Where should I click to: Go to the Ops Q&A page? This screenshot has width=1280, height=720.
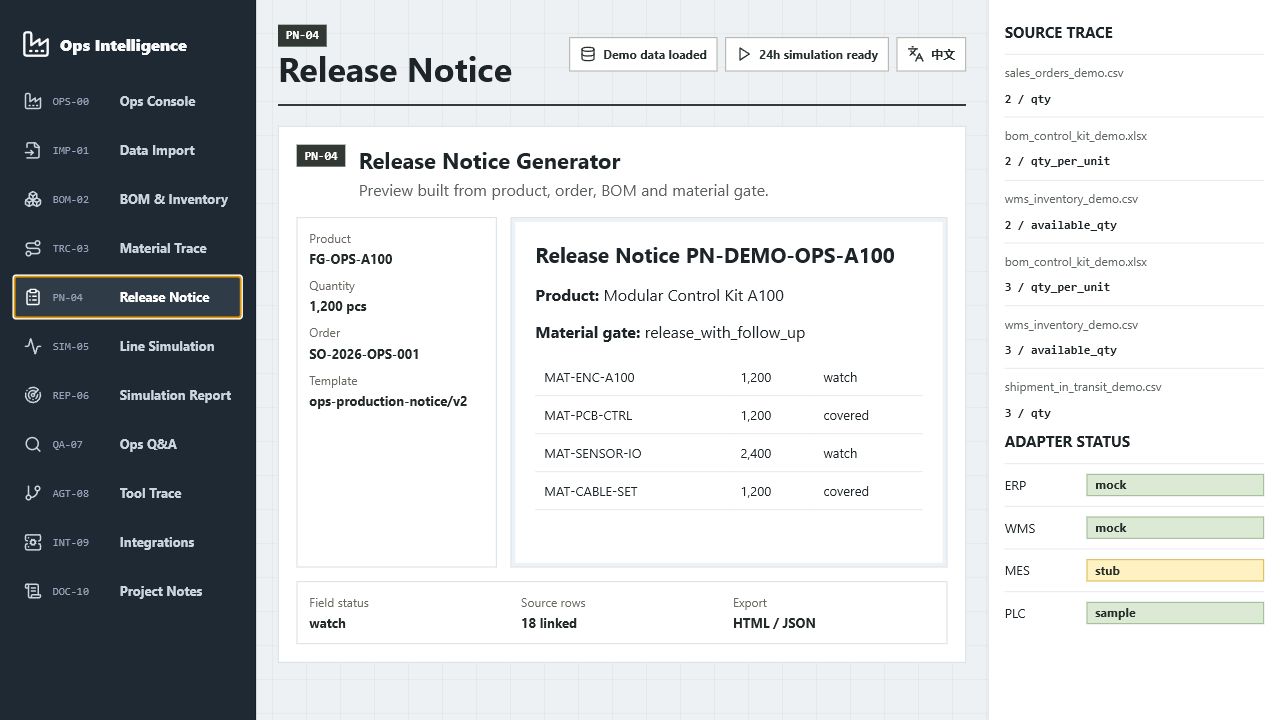pos(128,444)
